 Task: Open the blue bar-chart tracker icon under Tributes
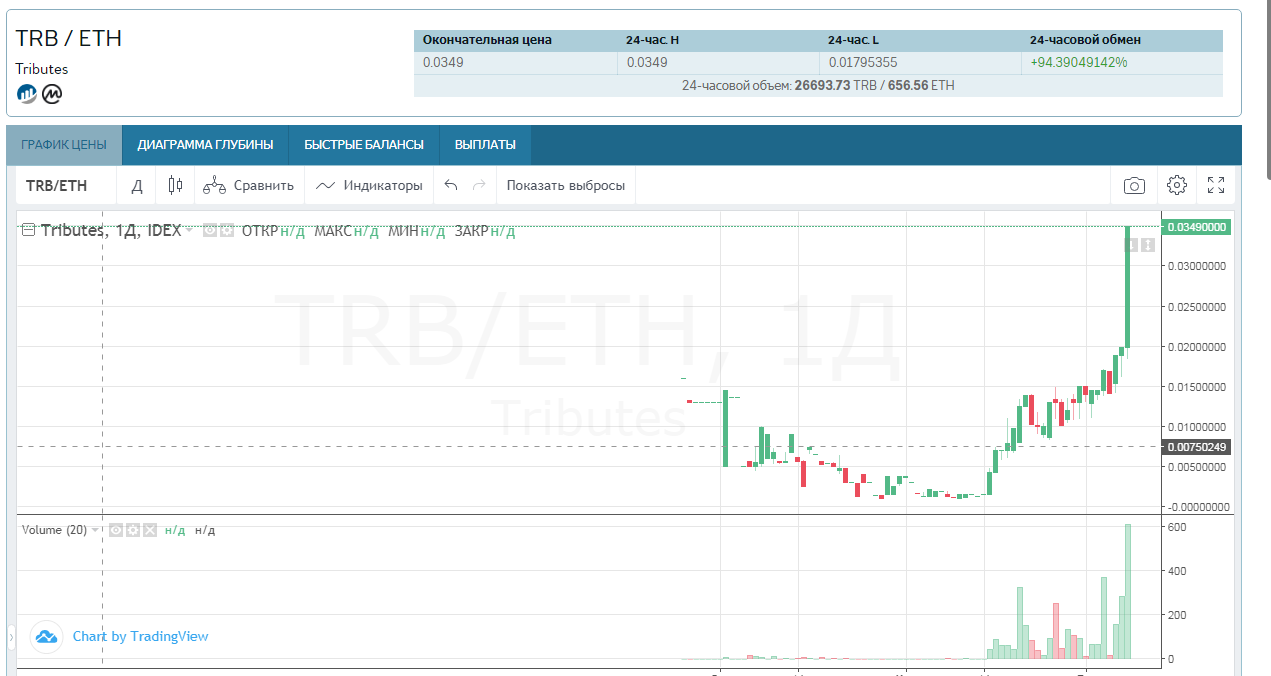(x=26, y=94)
